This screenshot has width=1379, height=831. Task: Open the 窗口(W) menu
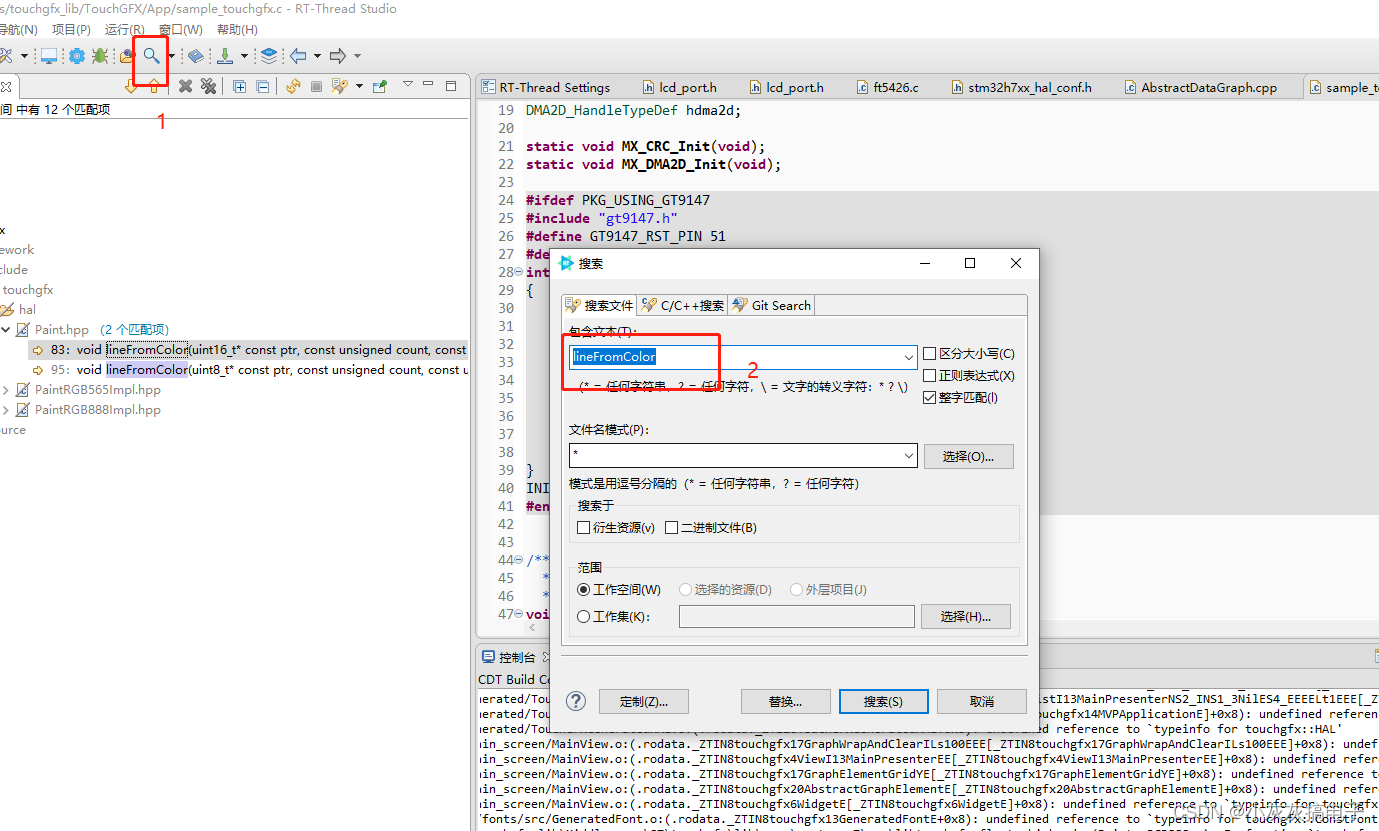coord(181,30)
